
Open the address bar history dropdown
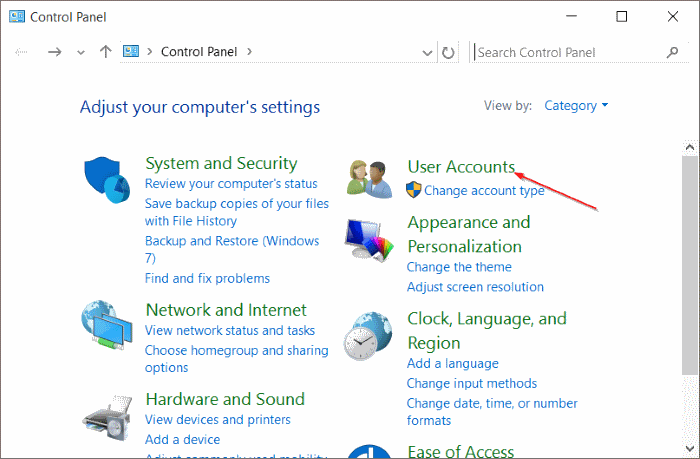(x=429, y=52)
